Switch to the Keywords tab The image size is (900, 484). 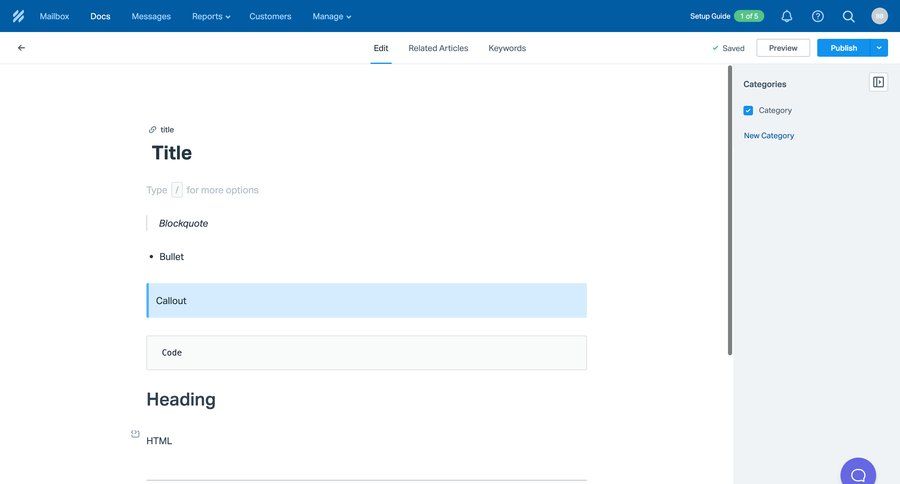(x=507, y=48)
